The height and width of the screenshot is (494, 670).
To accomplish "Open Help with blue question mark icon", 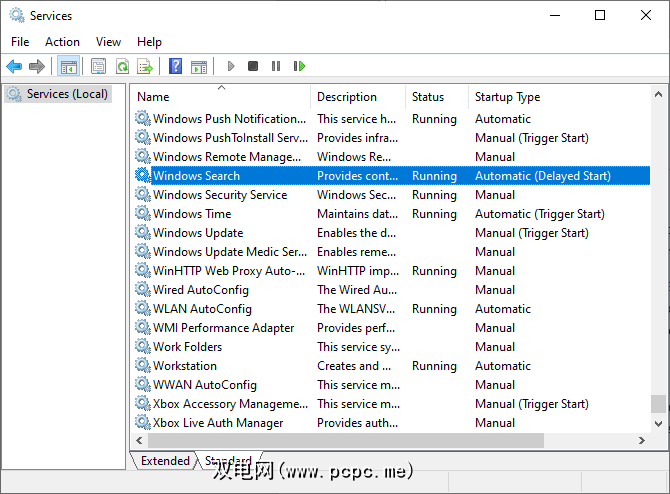I will (176, 67).
